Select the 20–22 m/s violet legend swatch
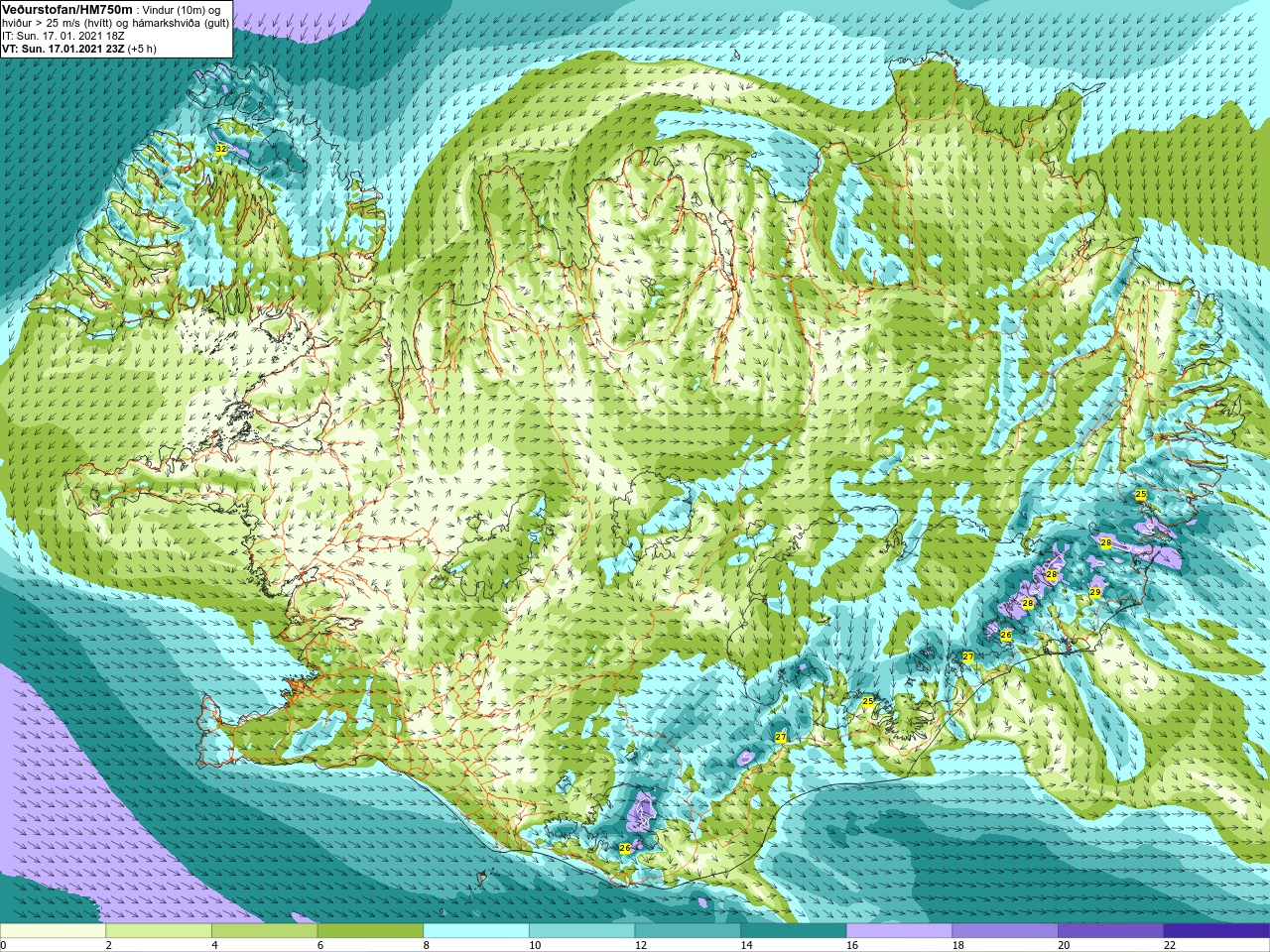The height and width of the screenshot is (952, 1270). point(1111,931)
